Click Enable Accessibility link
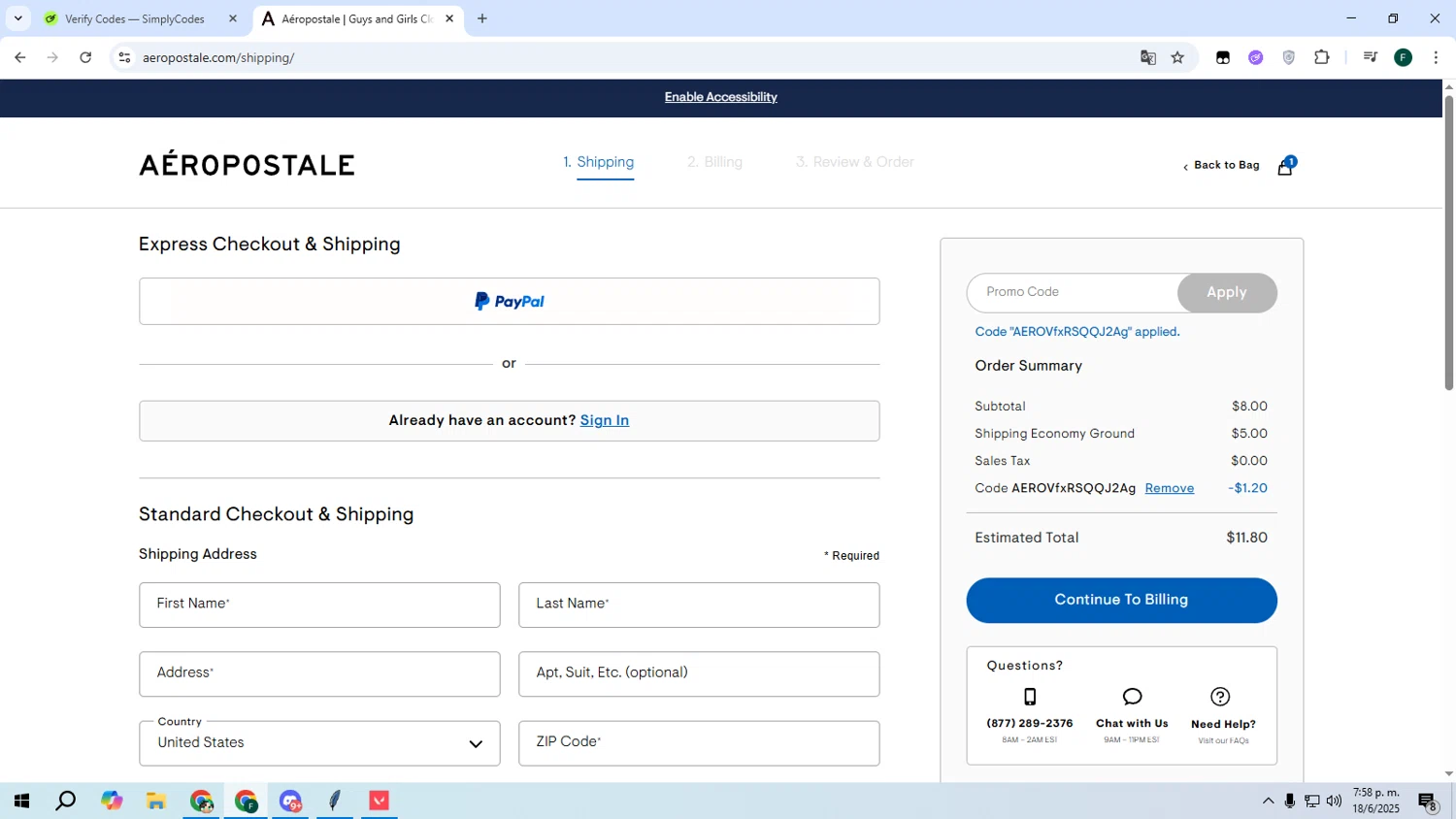This screenshot has height=819, width=1456. click(720, 97)
